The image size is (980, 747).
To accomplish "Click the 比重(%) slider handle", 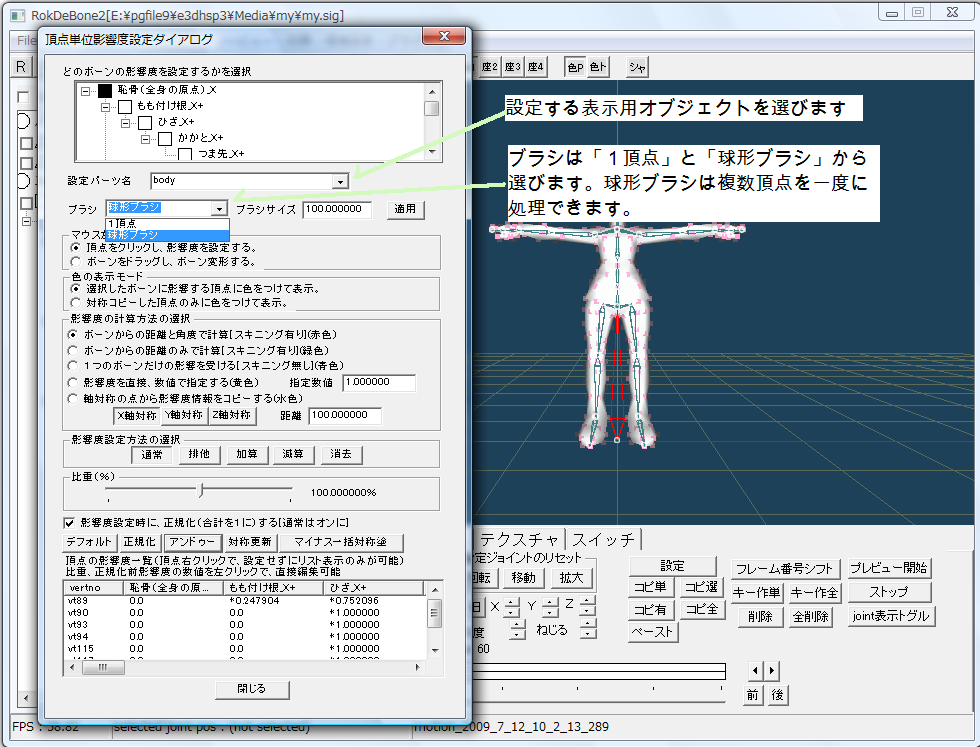I will (201, 490).
